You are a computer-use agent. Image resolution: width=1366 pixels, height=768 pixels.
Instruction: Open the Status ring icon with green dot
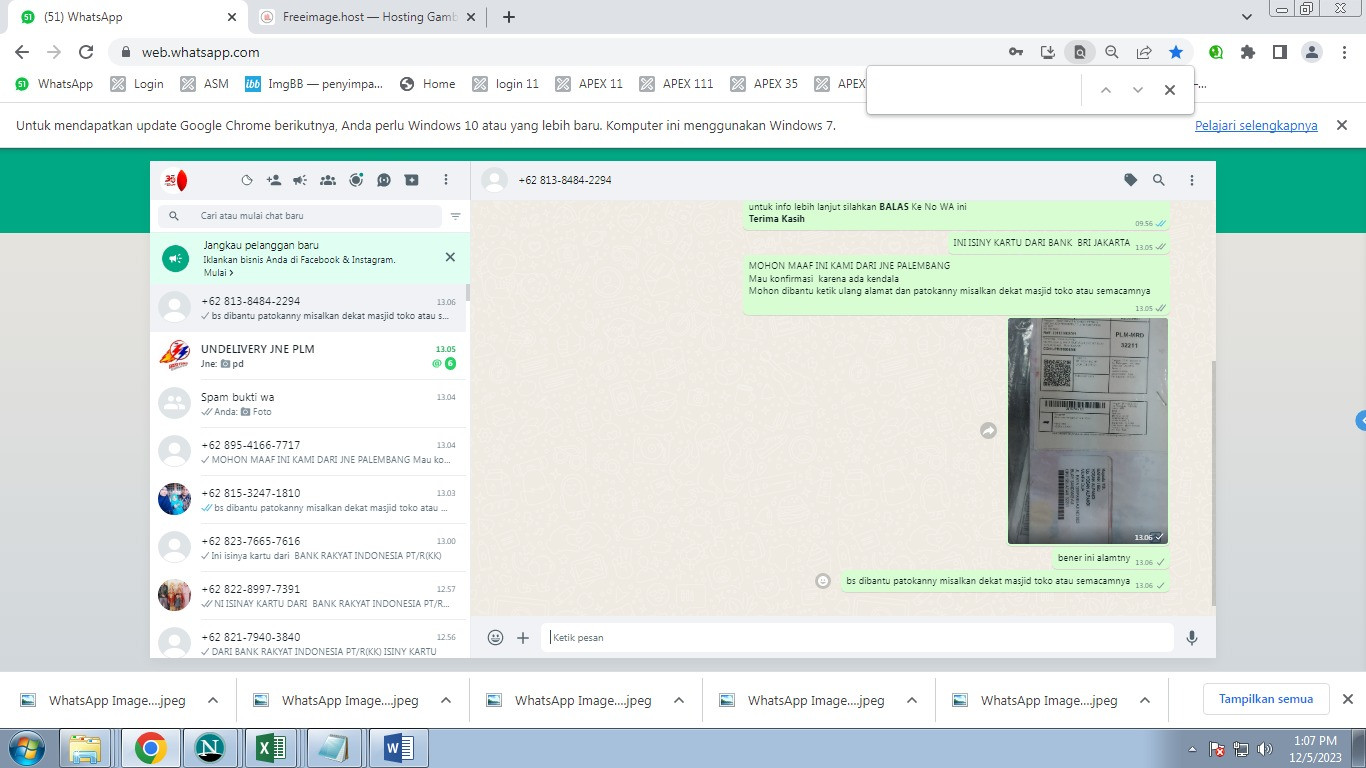(356, 180)
